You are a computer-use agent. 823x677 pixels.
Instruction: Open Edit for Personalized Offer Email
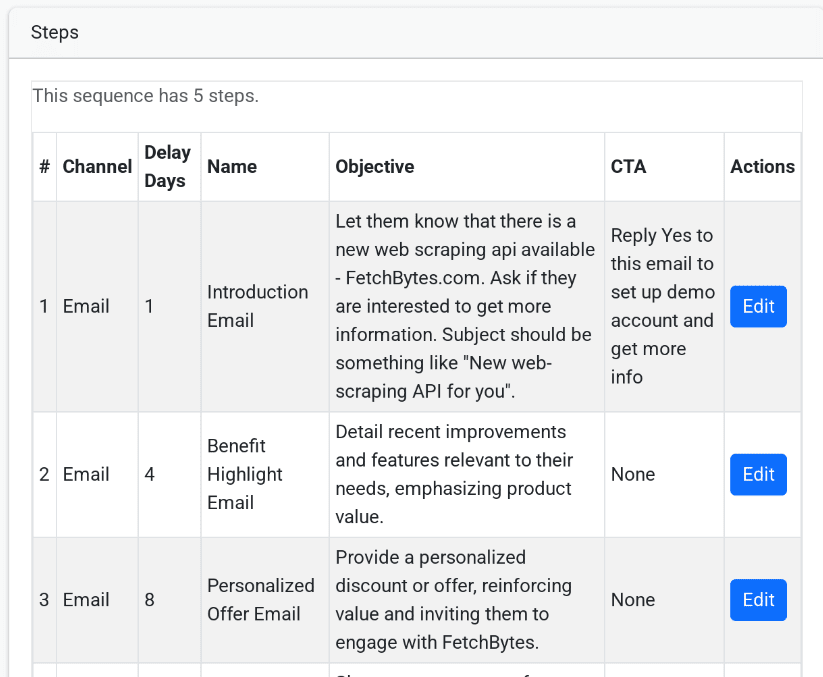[x=758, y=599]
